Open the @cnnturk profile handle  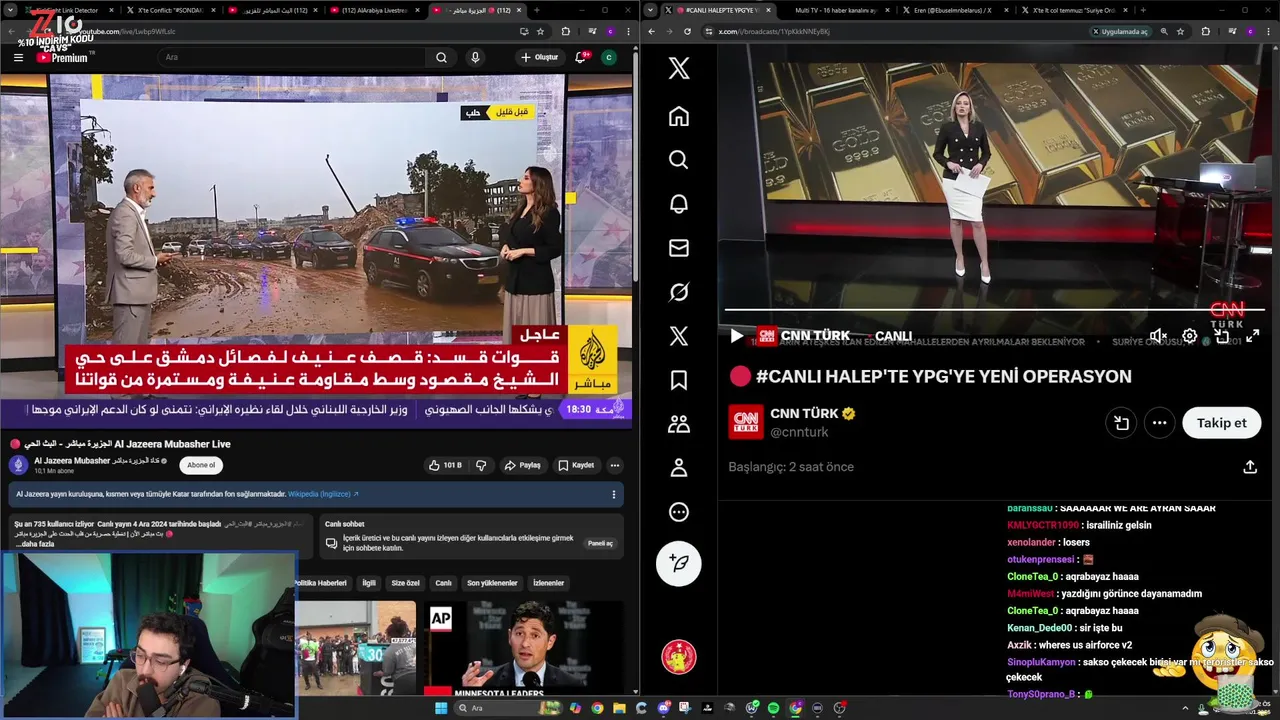point(799,432)
